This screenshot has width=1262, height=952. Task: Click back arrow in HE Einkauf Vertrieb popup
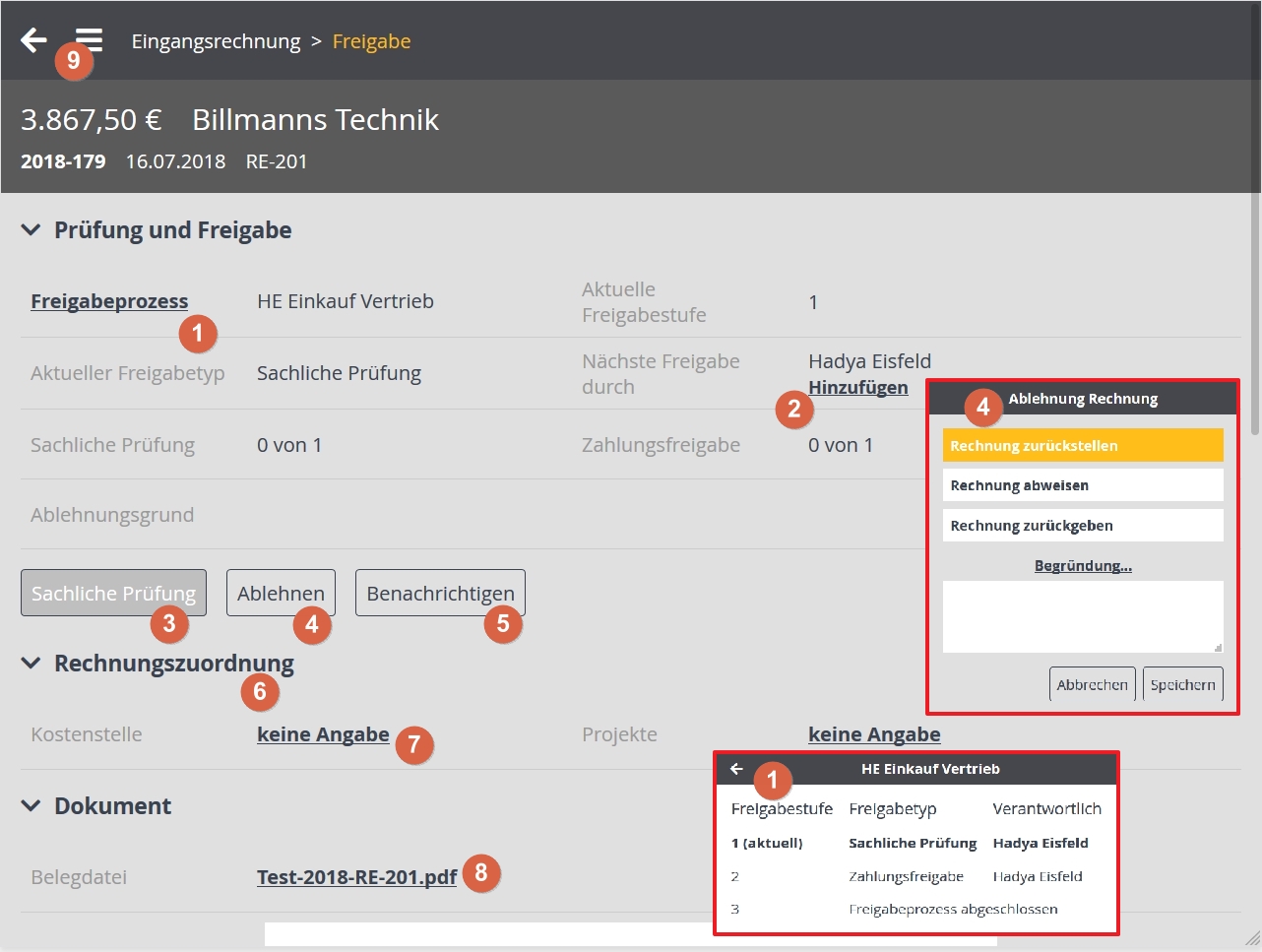[736, 769]
